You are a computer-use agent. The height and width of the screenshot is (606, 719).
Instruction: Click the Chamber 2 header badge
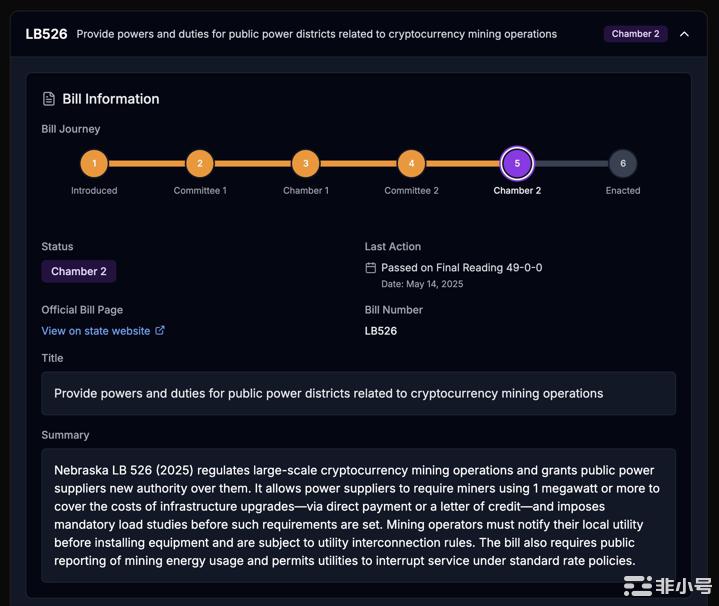tap(635, 34)
